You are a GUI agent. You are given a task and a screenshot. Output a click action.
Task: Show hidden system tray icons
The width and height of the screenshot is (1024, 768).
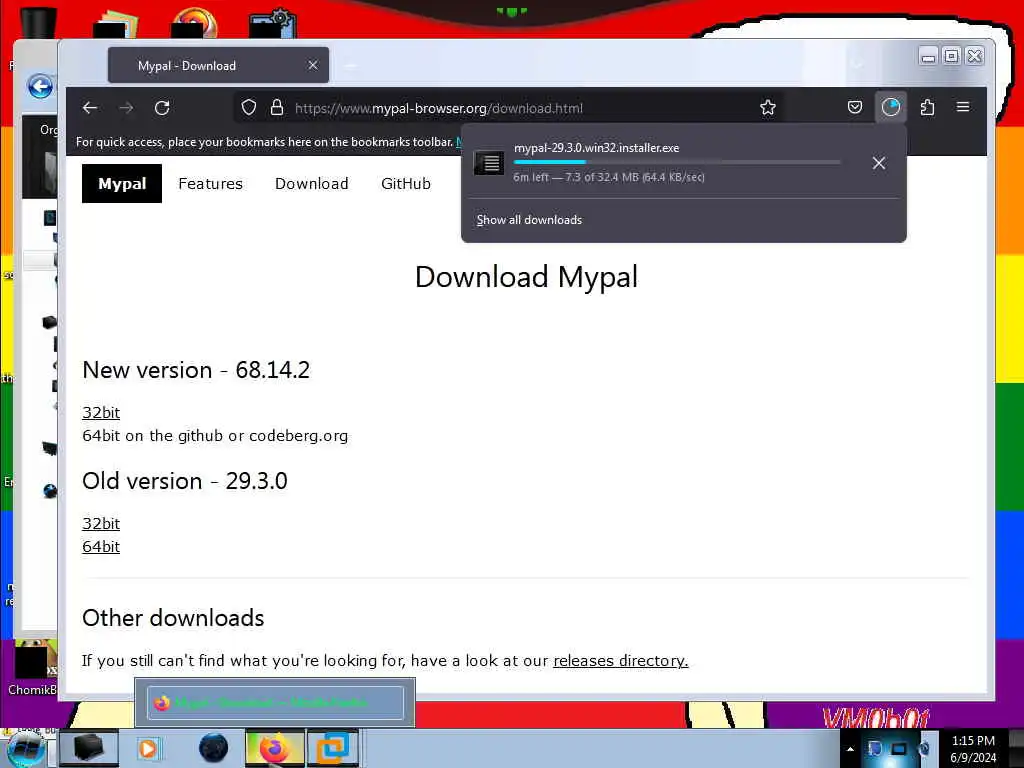tap(850, 748)
